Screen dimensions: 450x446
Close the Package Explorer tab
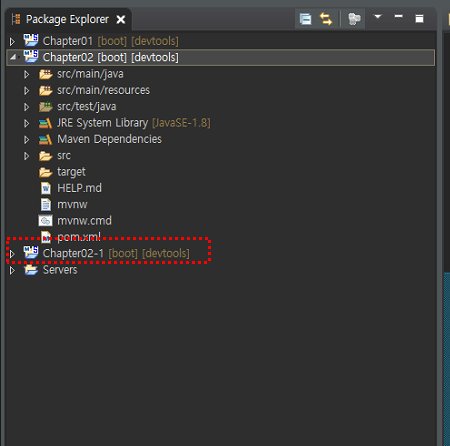click(121, 20)
